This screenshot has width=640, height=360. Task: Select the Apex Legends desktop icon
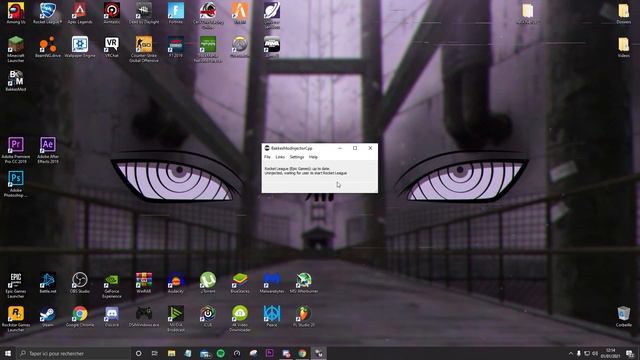(80, 13)
